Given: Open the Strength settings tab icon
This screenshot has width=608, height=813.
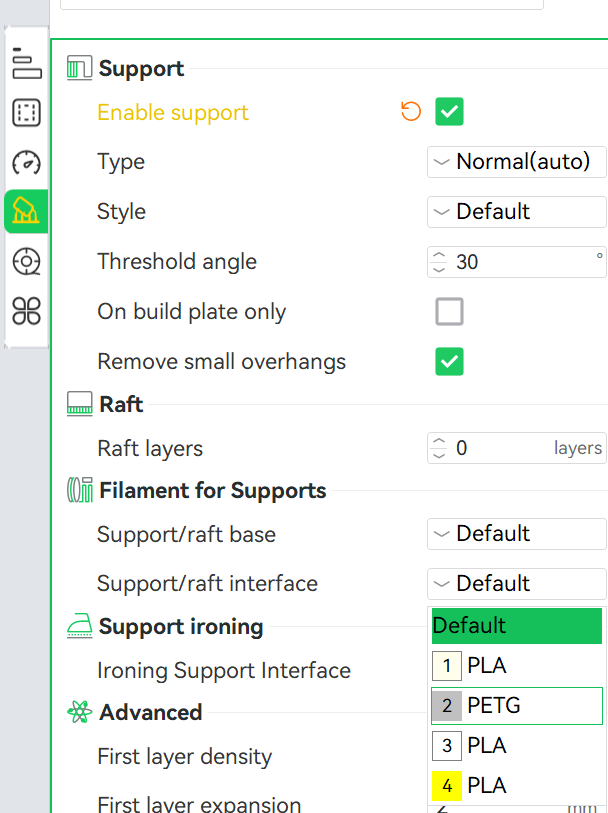Looking at the screenshot, I should click(x=26, y=113).
